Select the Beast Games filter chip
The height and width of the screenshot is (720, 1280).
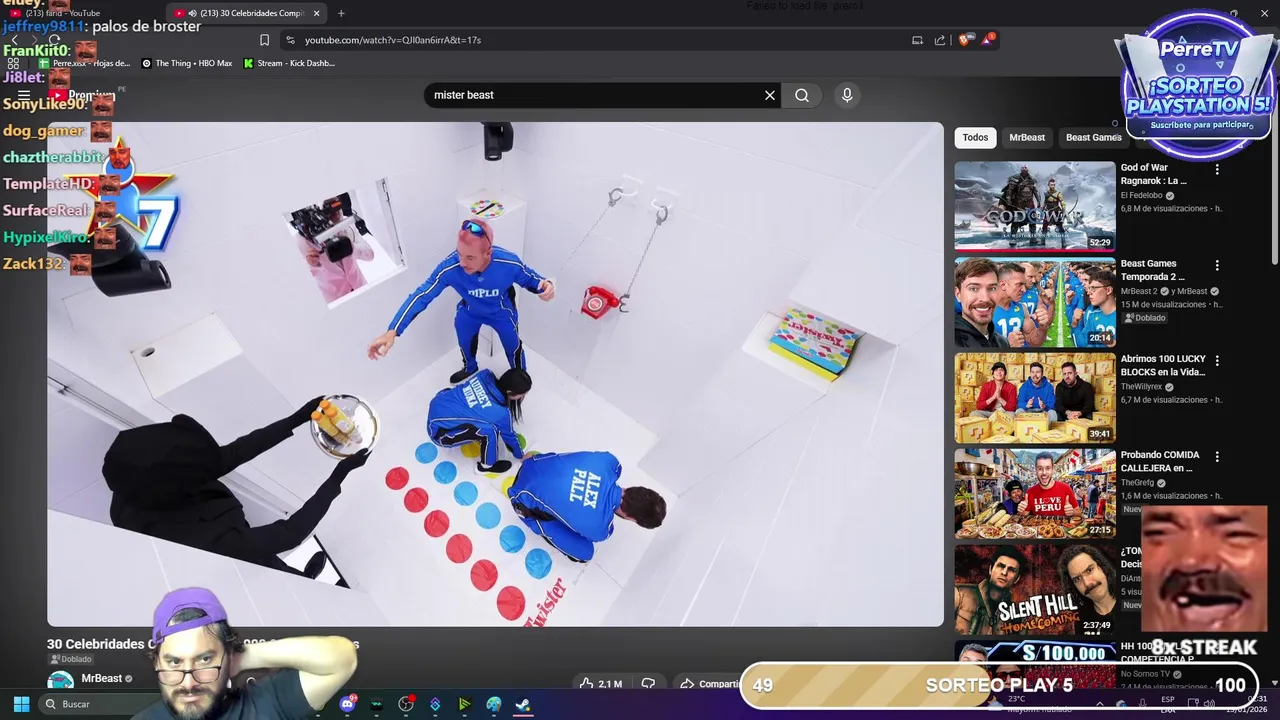point(1093,138)
